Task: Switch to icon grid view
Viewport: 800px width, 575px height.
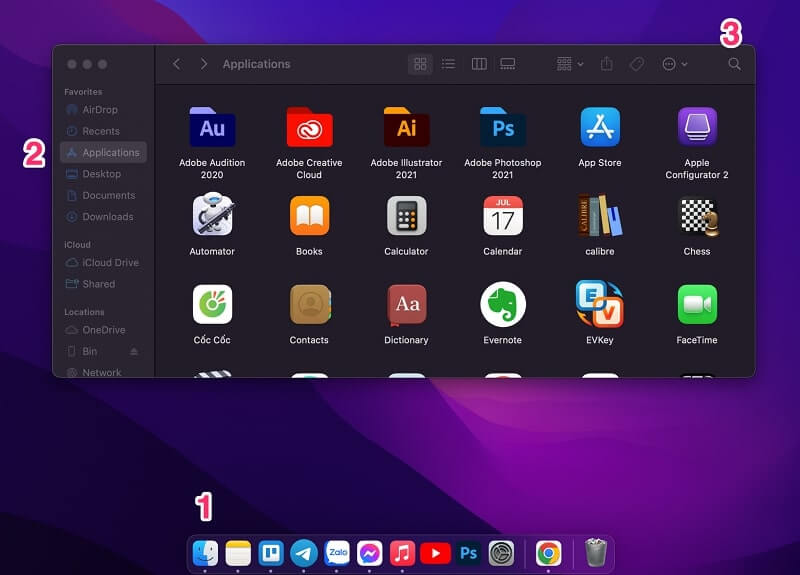Action: tap(420, 64)
